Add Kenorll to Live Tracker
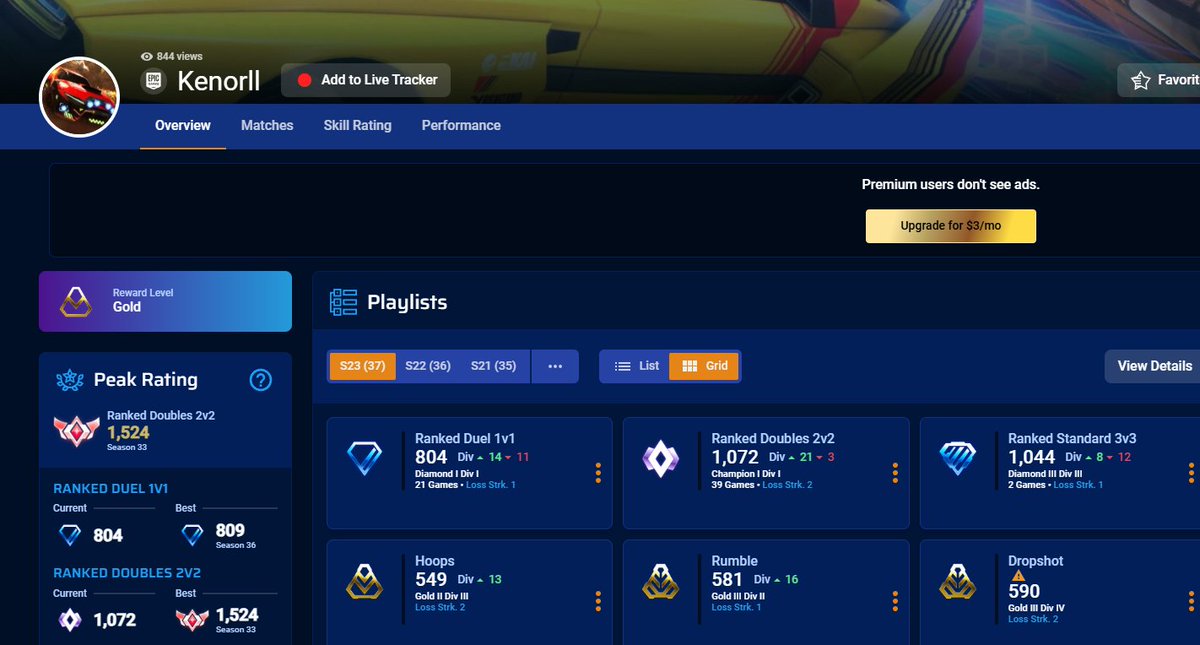The image size is (1200, 645). (366, 80)
